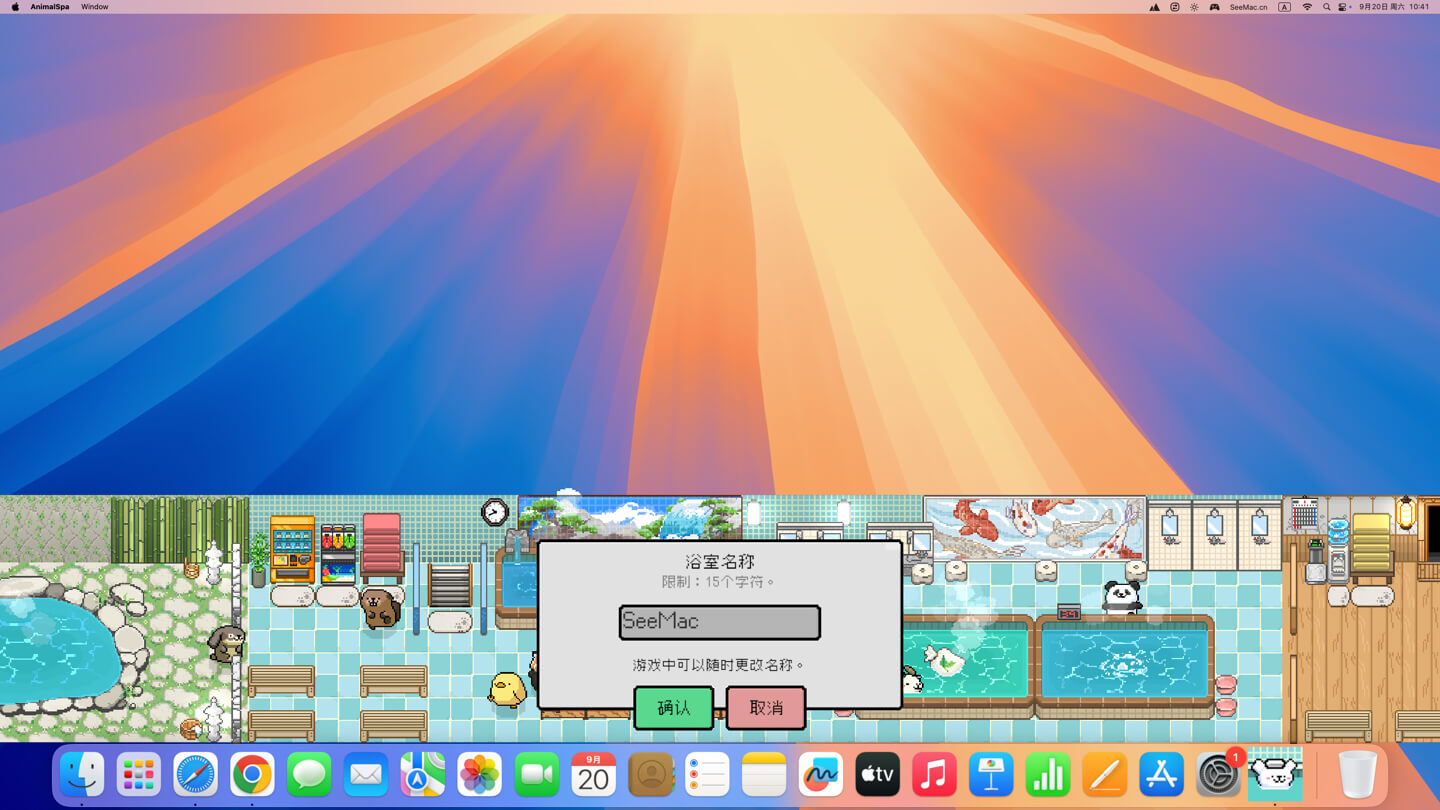1440x810 pixels.
Task: Click the pink 取消 cancel button
Action: click(766, 708)
